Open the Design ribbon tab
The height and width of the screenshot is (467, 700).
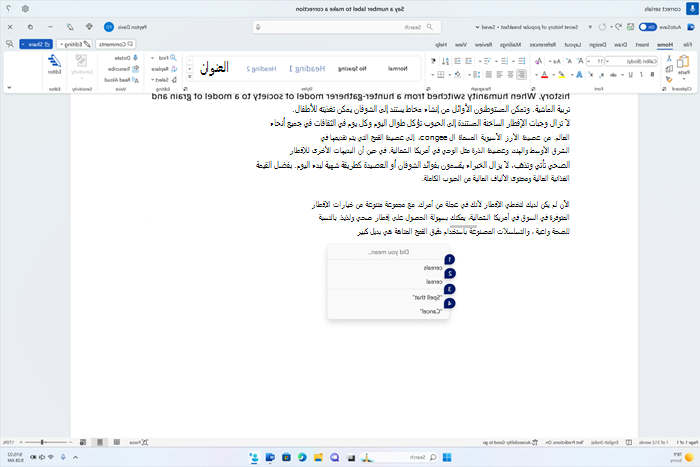click(598, 44)
